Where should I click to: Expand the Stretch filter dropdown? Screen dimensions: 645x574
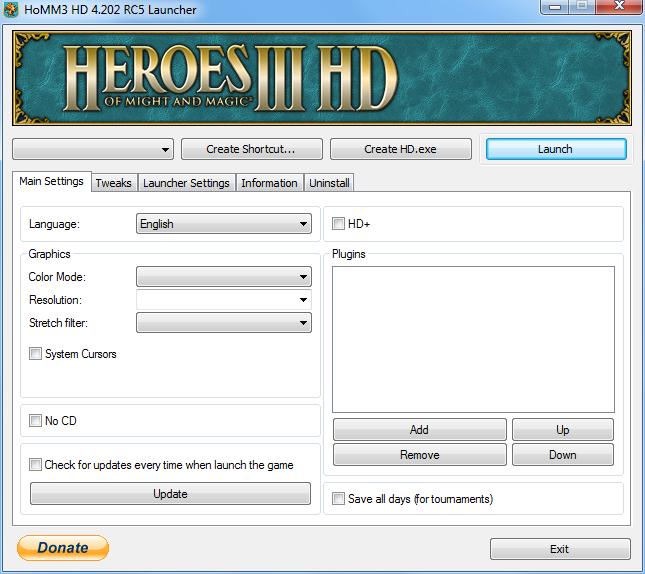[224, 323]
